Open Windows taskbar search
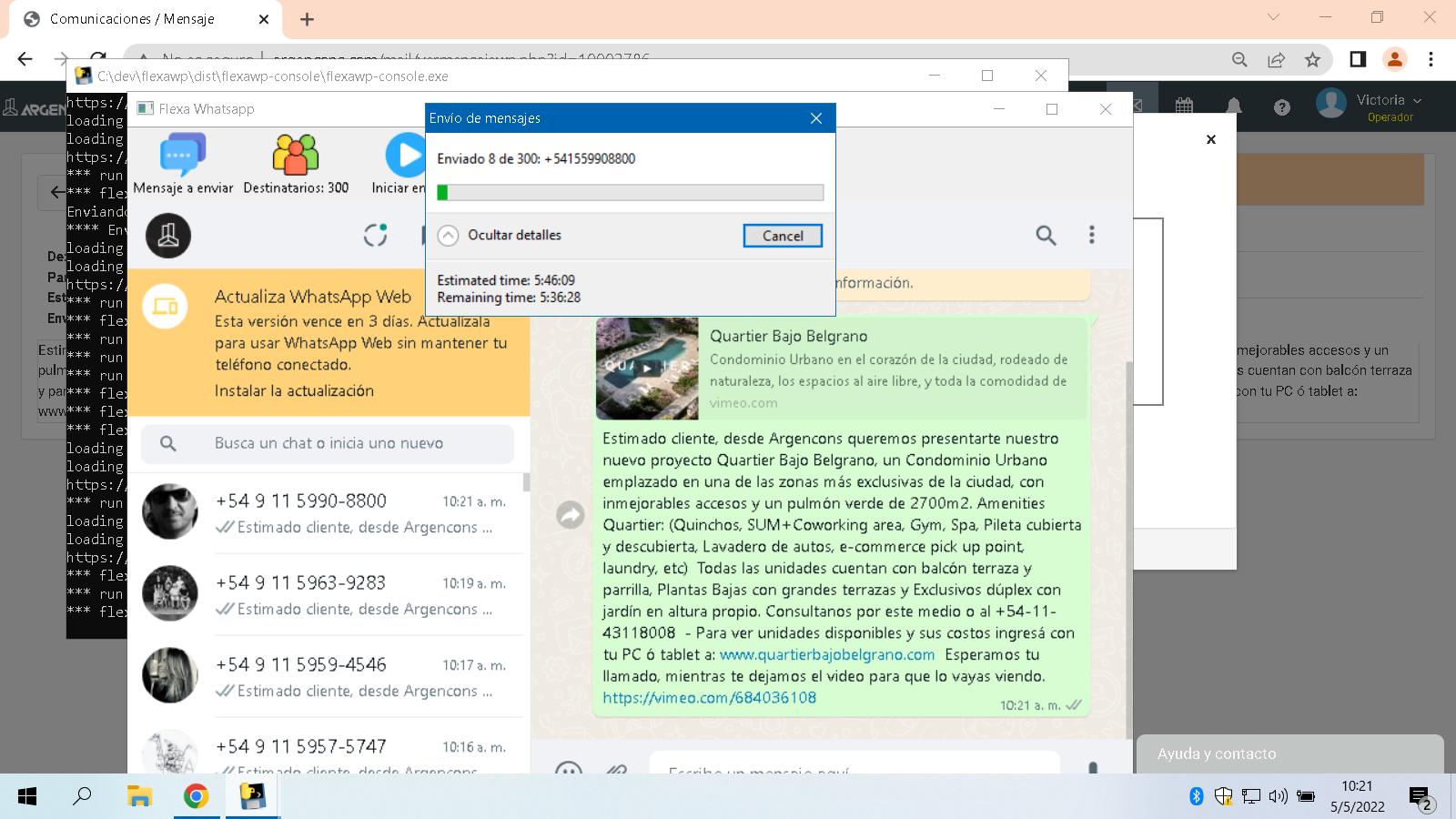Screen dimensions: 1456x819 82,796
